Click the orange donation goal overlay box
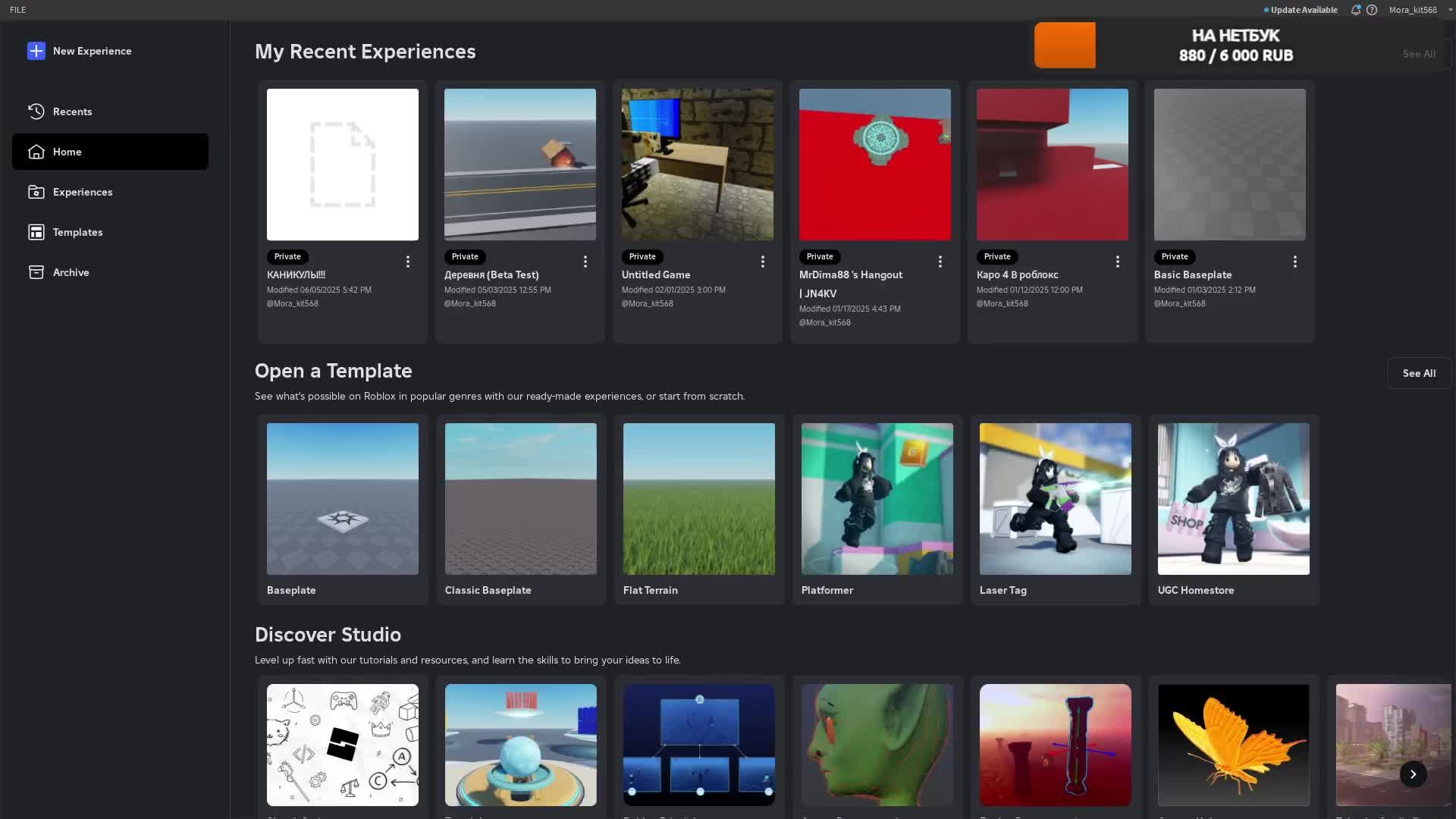 point(1065,45)
